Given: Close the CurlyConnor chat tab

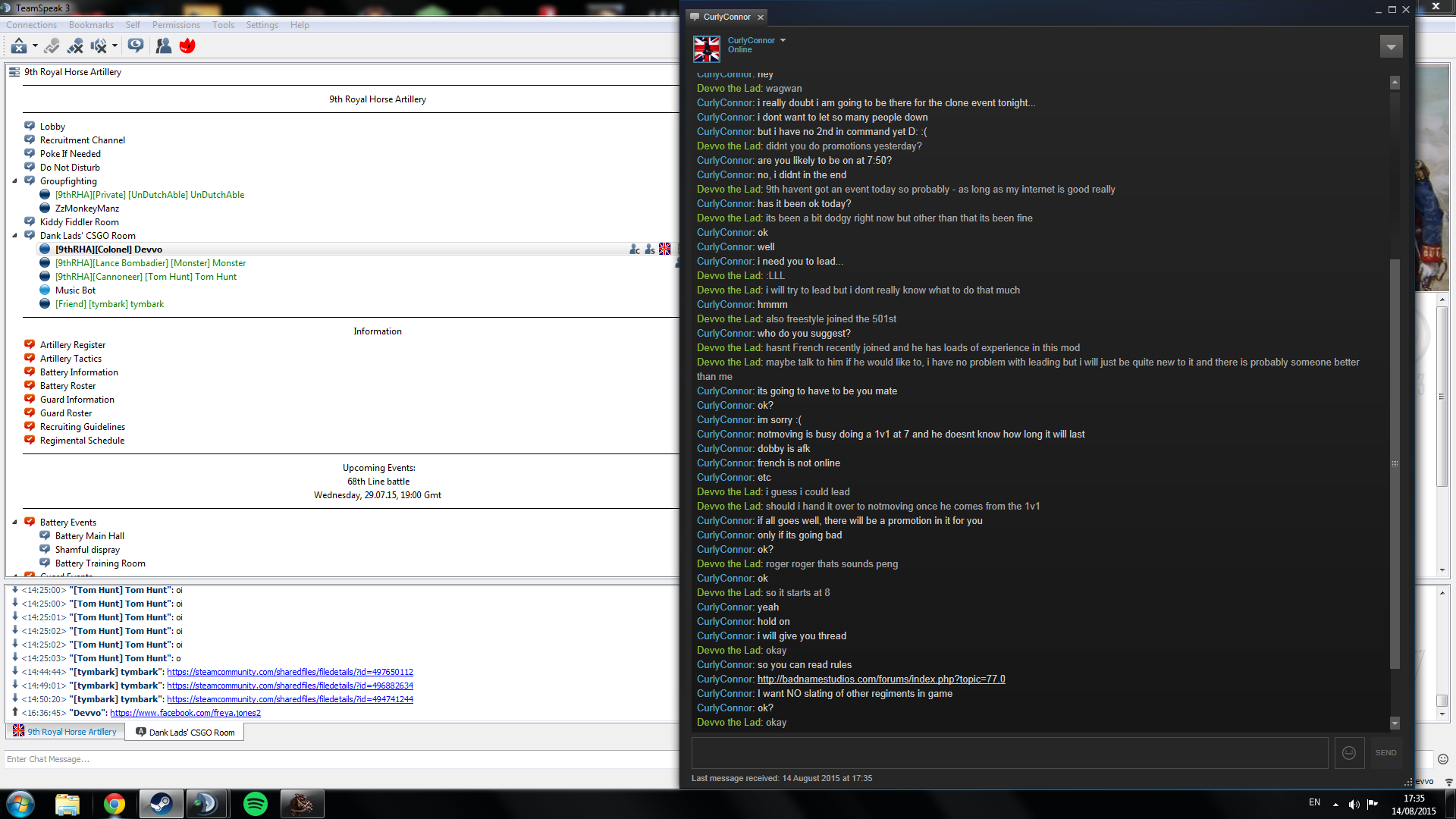Looking at the screenshot, I should (761, 17).
